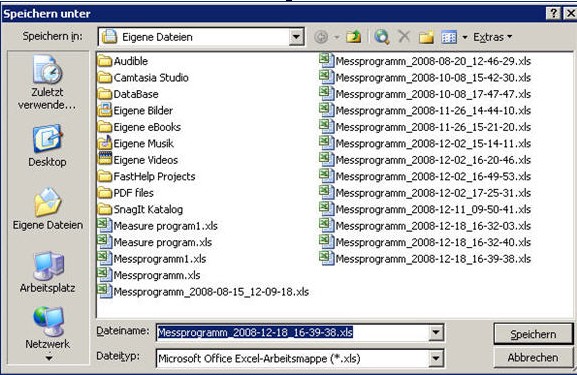Open the Extras menu

pyautogui.click(x=492, y=37)
